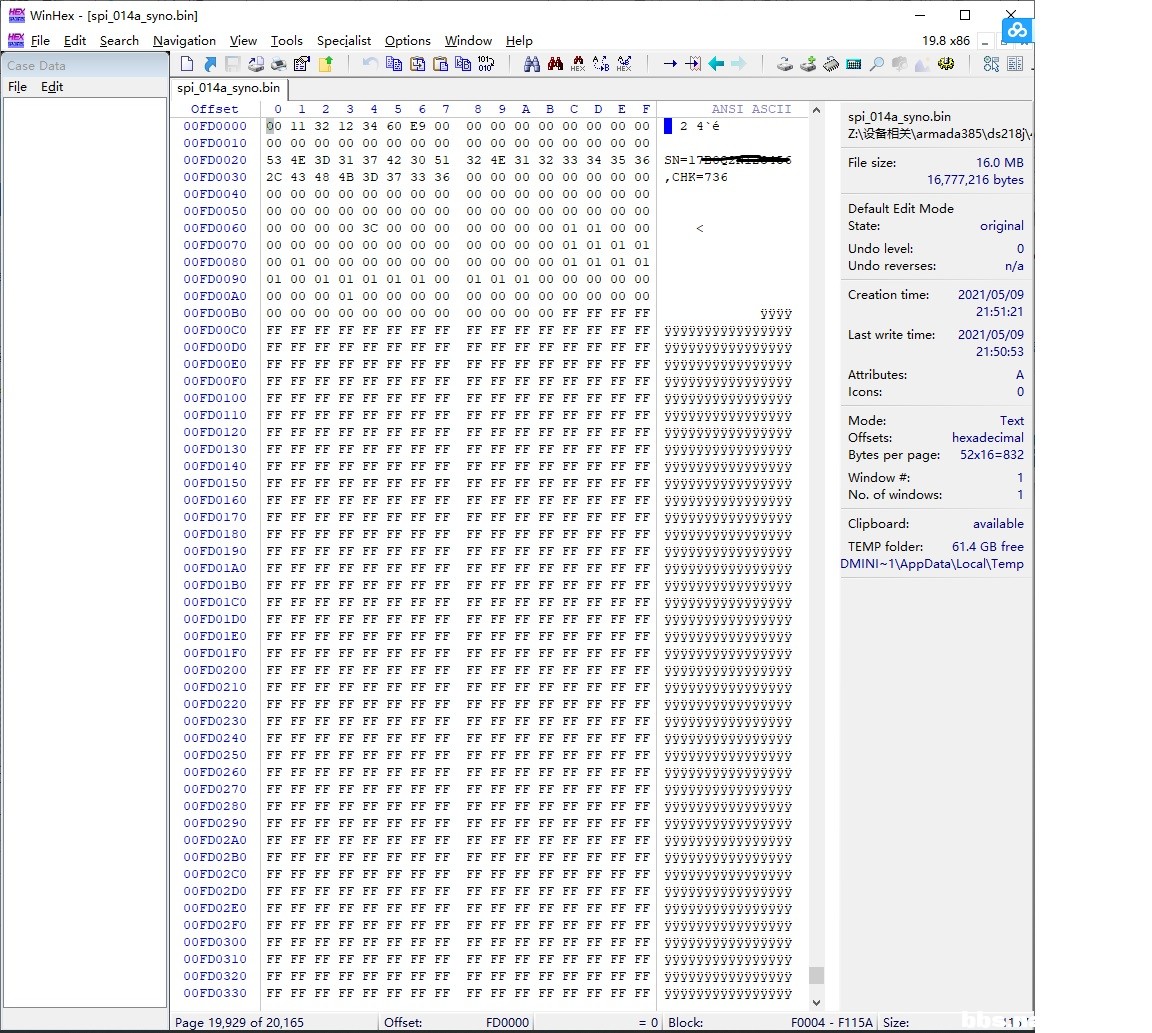The height and width of the screenshot is (1033, 1152).
Task: Click the Paste clipboard icon
Action: pyautogui.click(x=440, y=64)
